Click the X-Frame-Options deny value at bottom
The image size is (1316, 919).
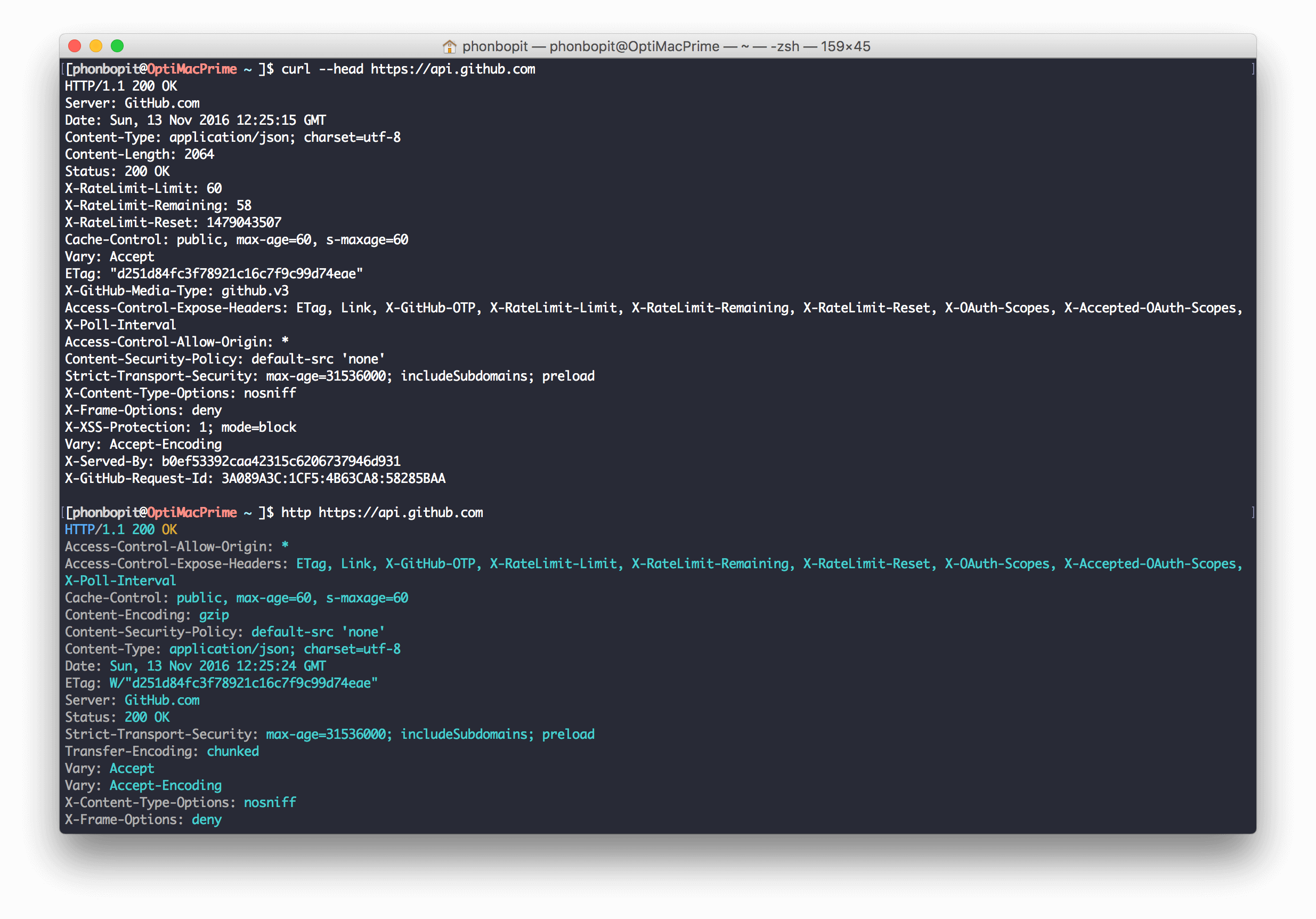pos(206,820)
